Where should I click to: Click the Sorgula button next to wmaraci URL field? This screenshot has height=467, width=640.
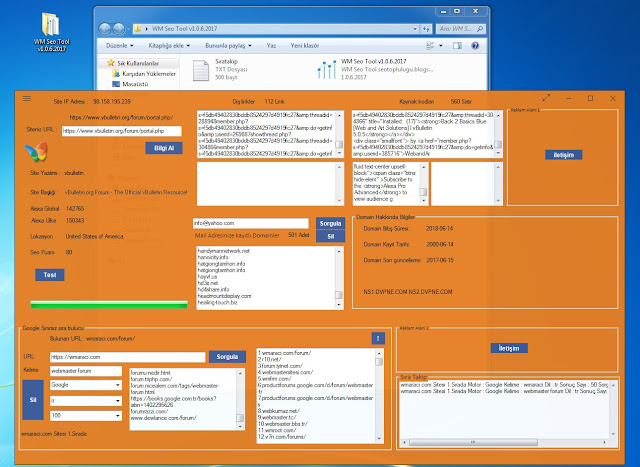point(227,357)
